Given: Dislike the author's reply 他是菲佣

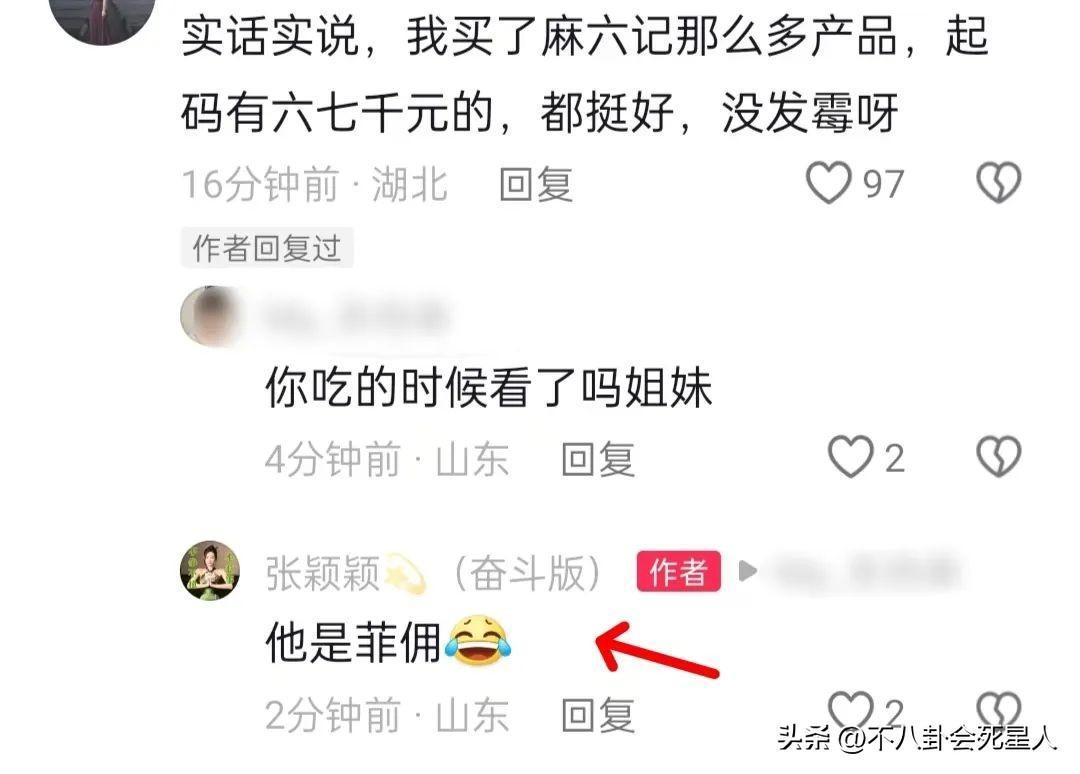Looking at the screenshot, I should (x=999, y=712).
